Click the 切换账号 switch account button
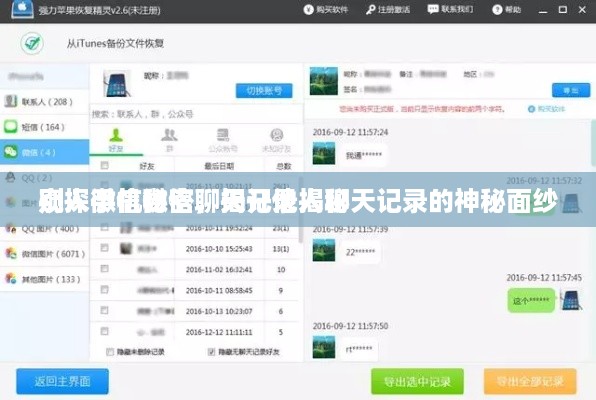The width and height of the screenshot is (596, 400). (x=264, y=90)
